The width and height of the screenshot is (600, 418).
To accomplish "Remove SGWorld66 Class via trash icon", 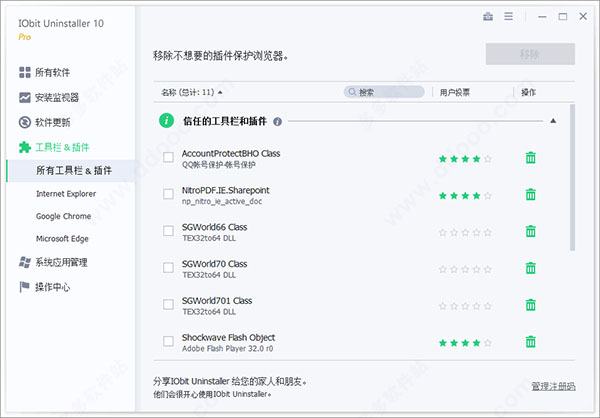I will coord(530,231).
